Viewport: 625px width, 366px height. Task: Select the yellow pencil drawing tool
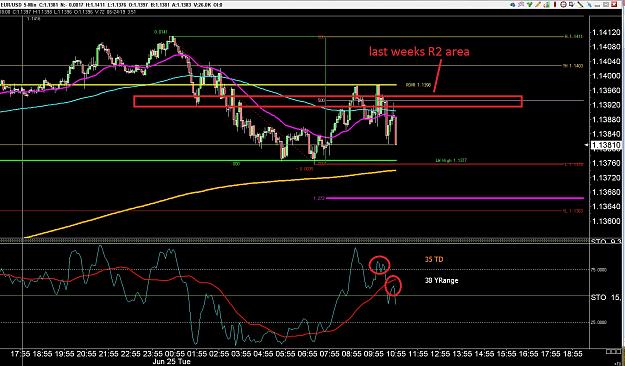[538, 5]
